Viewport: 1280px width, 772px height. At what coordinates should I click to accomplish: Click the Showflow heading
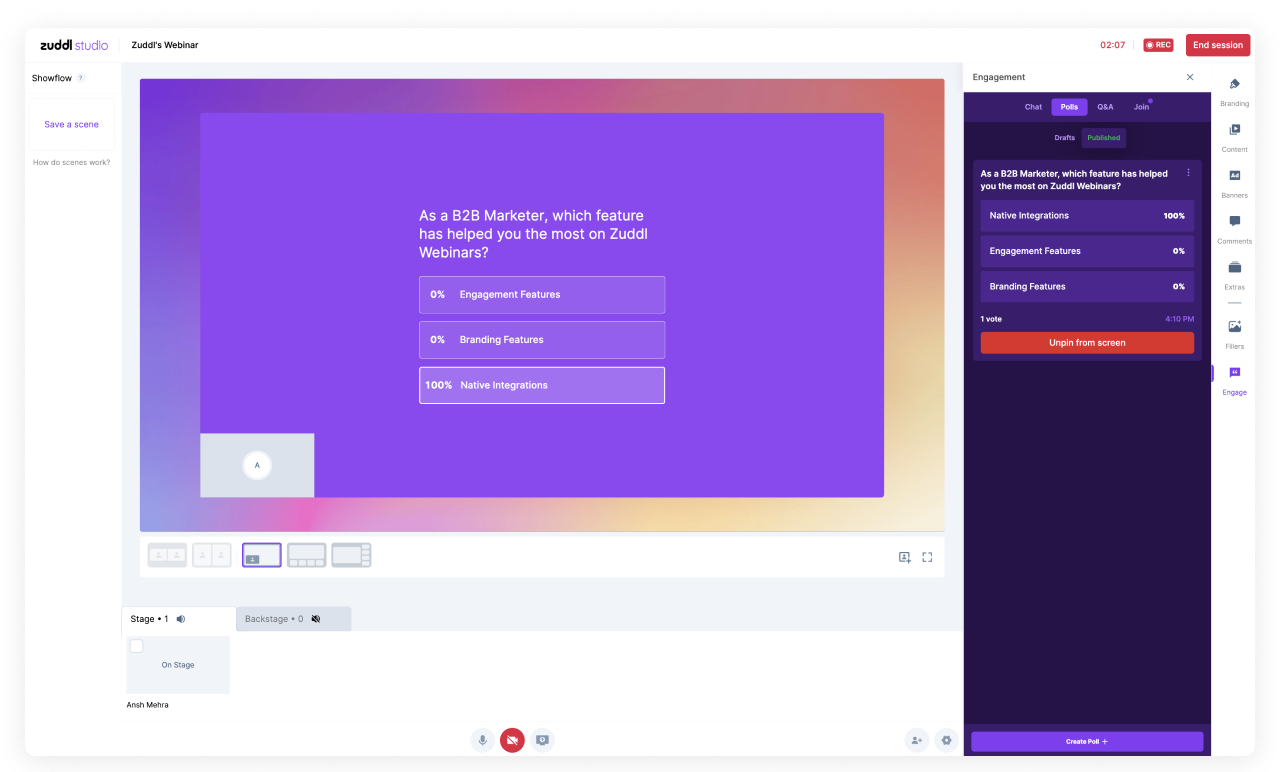[52, 78]
